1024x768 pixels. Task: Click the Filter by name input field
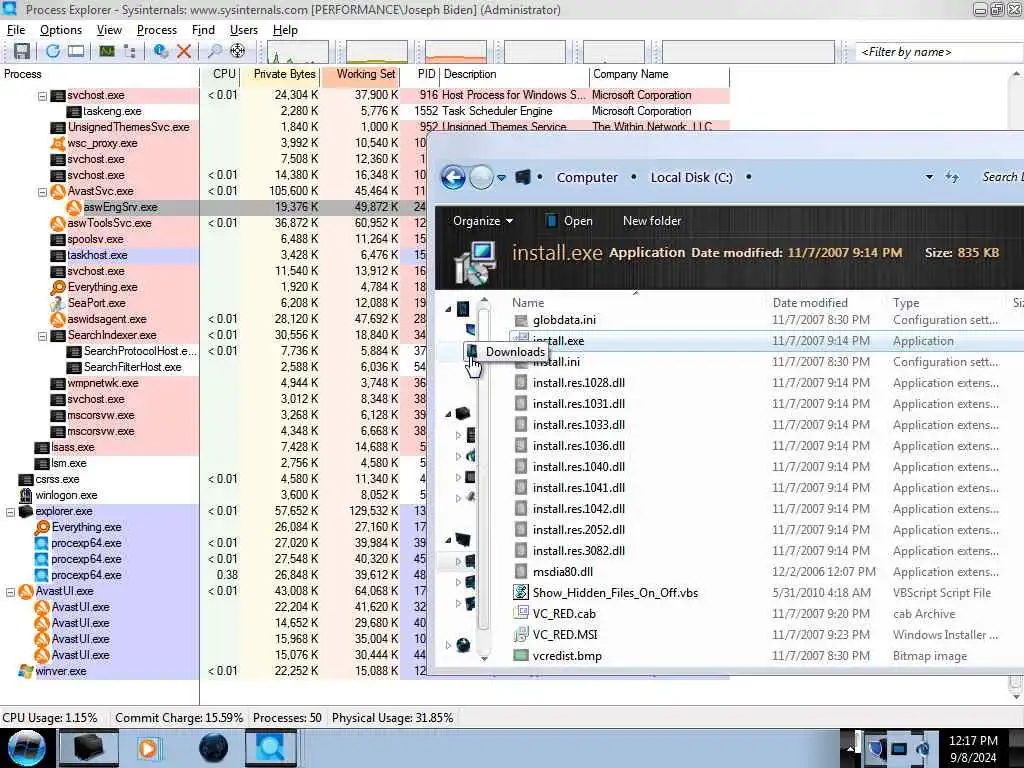point(939,52)
